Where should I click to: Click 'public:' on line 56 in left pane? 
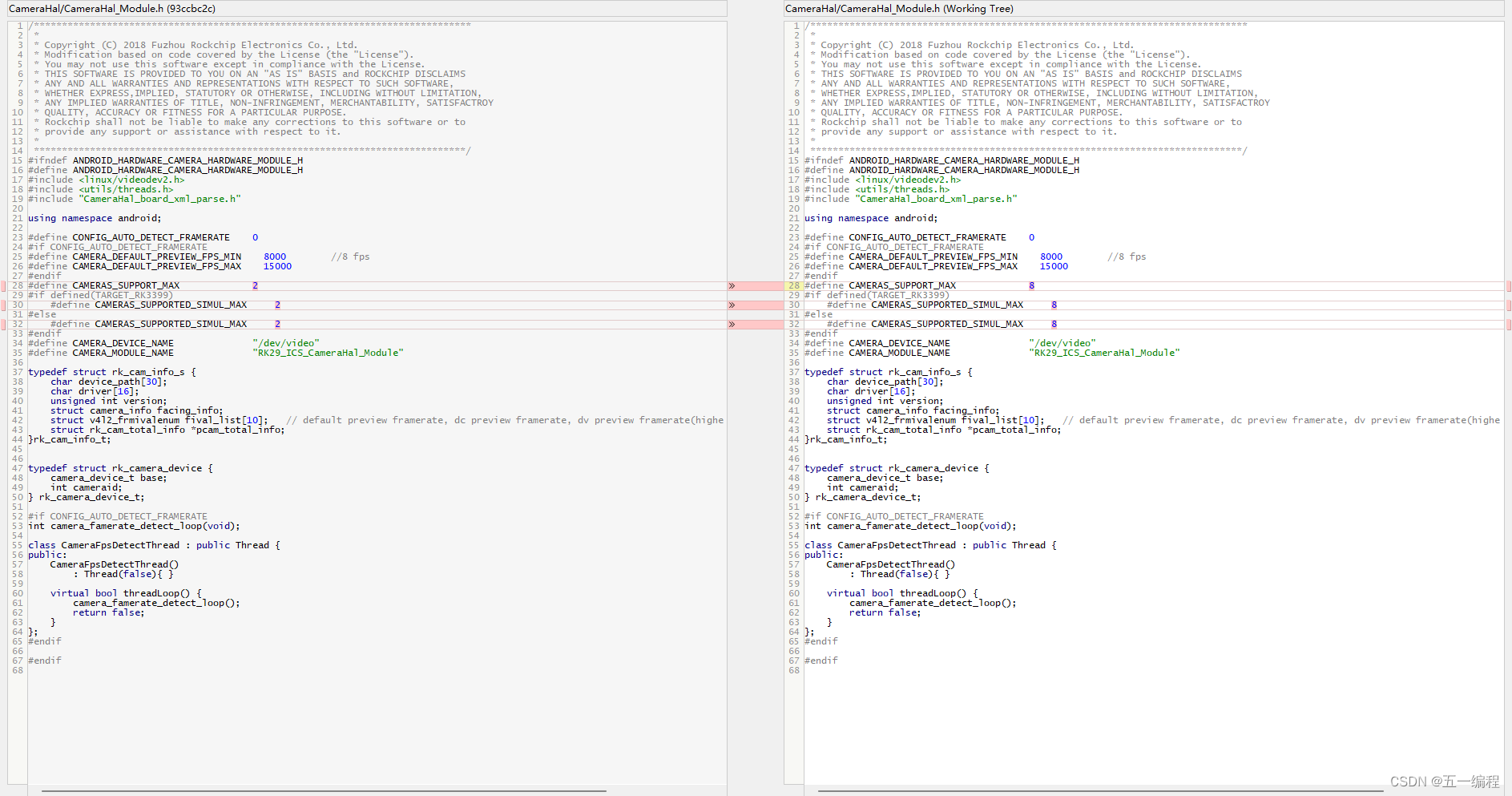tap(47, 556)
